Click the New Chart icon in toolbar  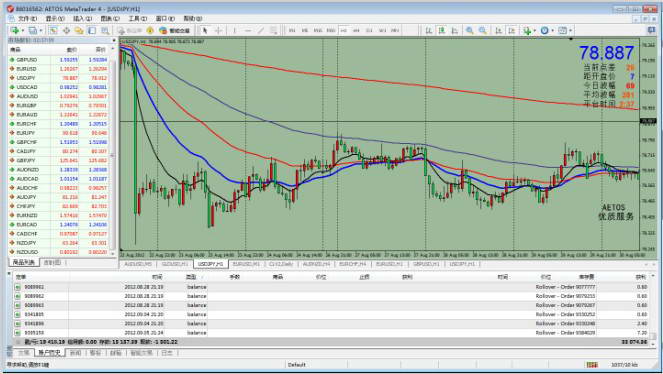tap(15, 30)
